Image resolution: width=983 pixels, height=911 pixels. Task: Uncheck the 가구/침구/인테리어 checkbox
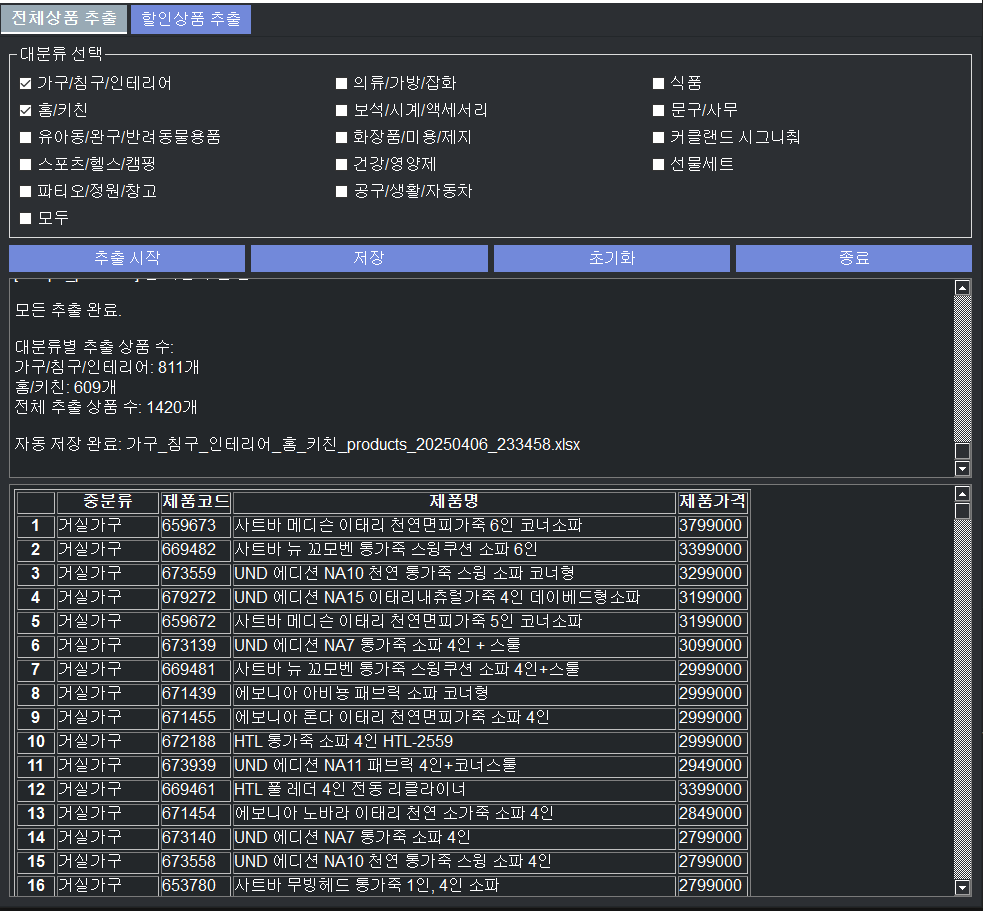tap(26, 84)
